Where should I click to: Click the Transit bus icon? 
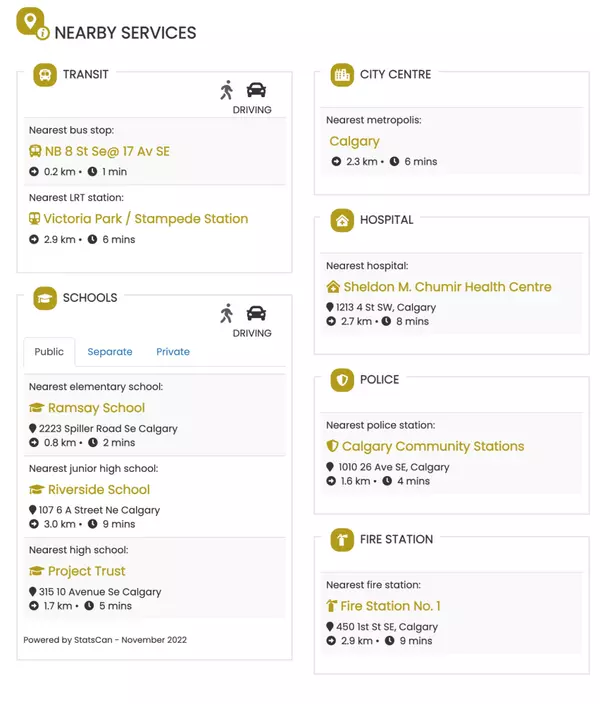(x=45, y=75)
